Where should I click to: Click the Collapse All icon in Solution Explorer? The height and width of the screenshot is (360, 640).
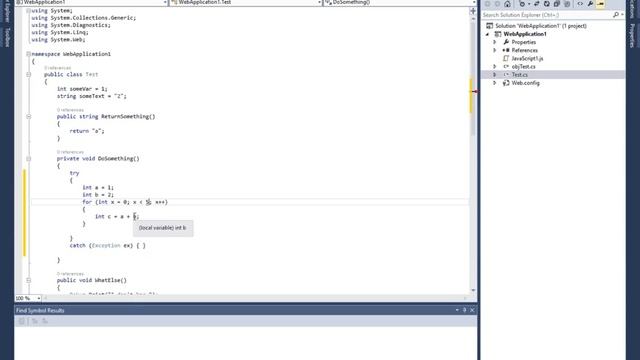[557, 4]
